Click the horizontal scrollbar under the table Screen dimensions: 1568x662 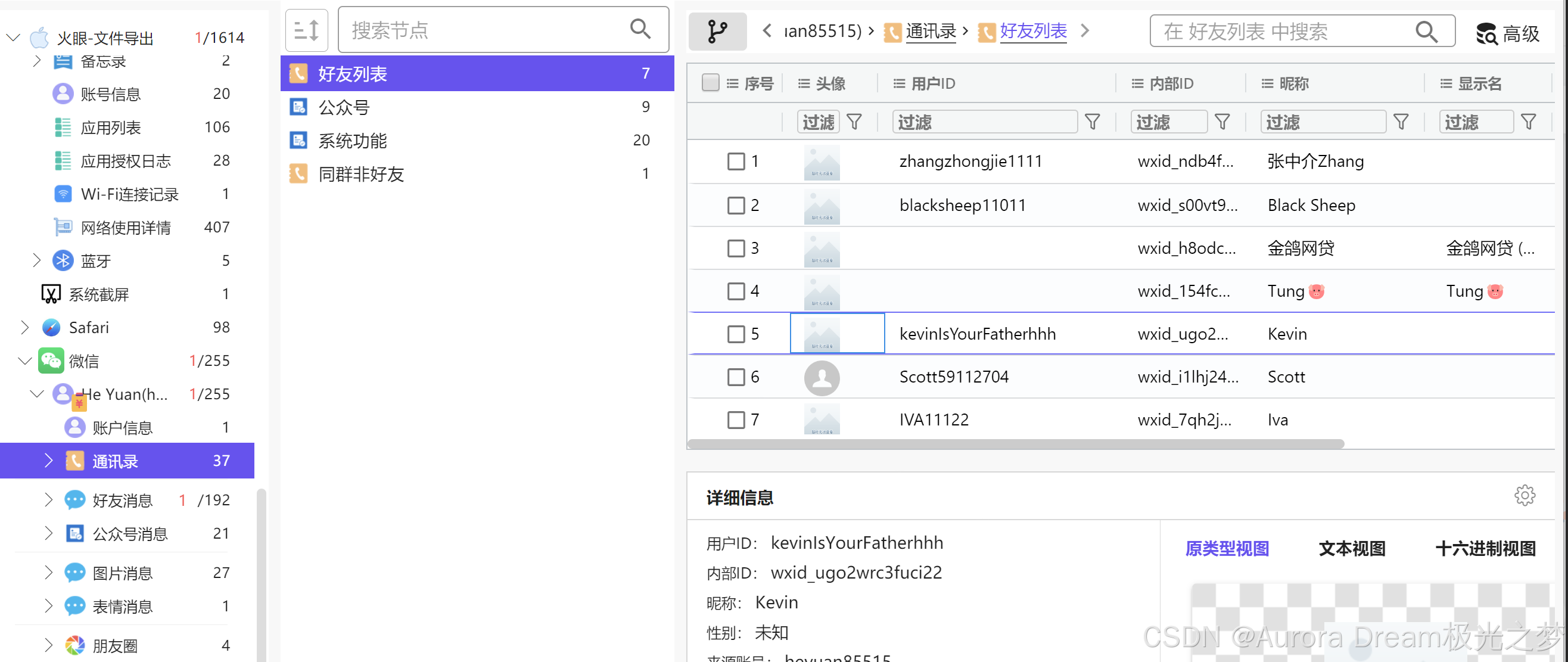click(1015, 444)
